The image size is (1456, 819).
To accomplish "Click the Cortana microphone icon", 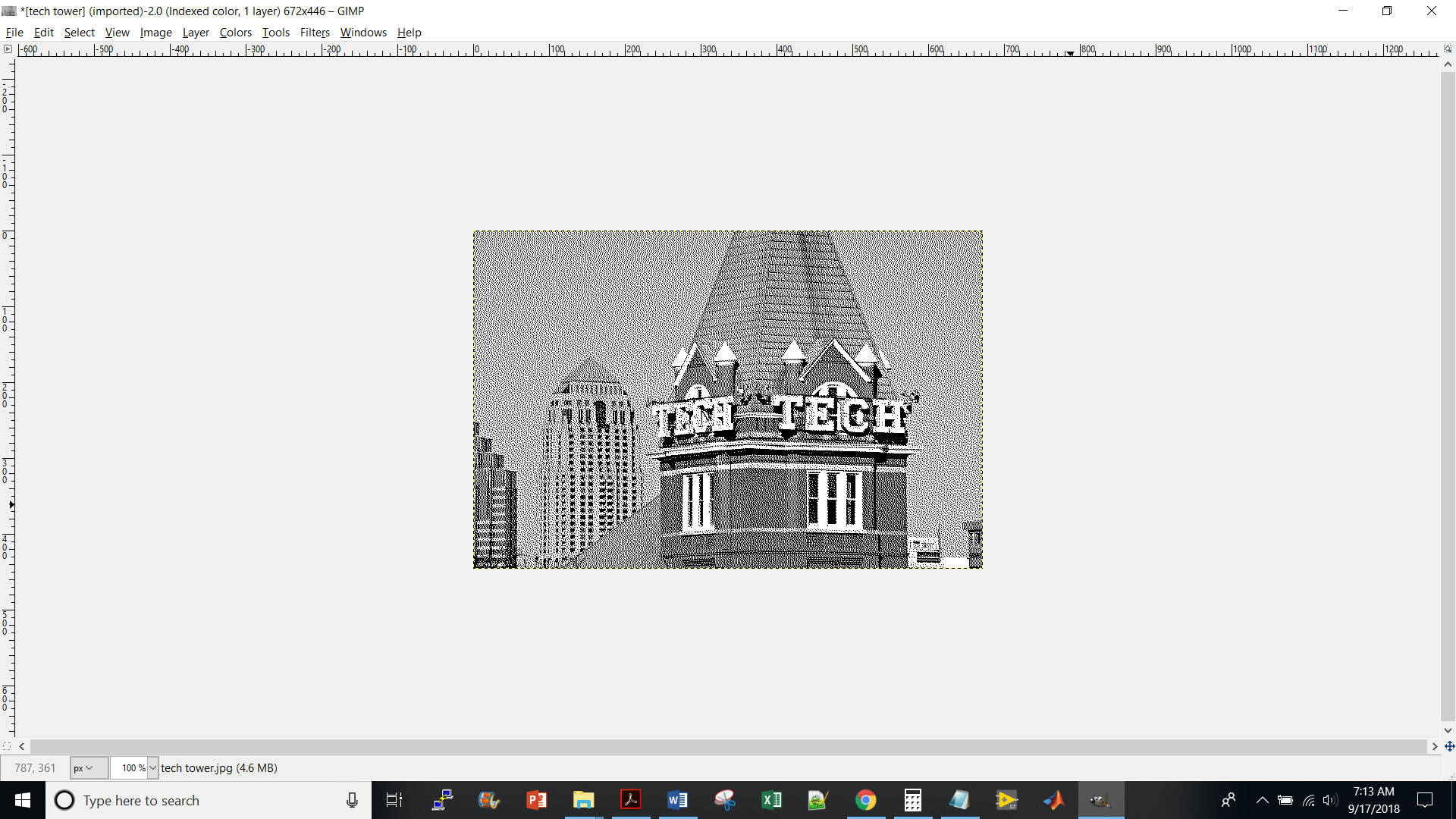I will 352,800.
